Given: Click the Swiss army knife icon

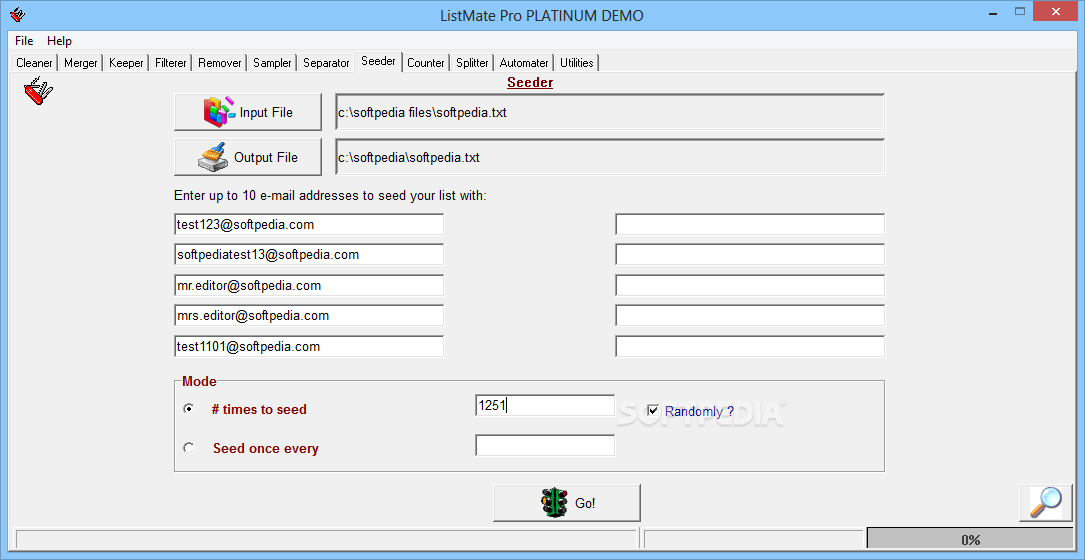Looking at the screenshot, I should [x=37, y=91].
